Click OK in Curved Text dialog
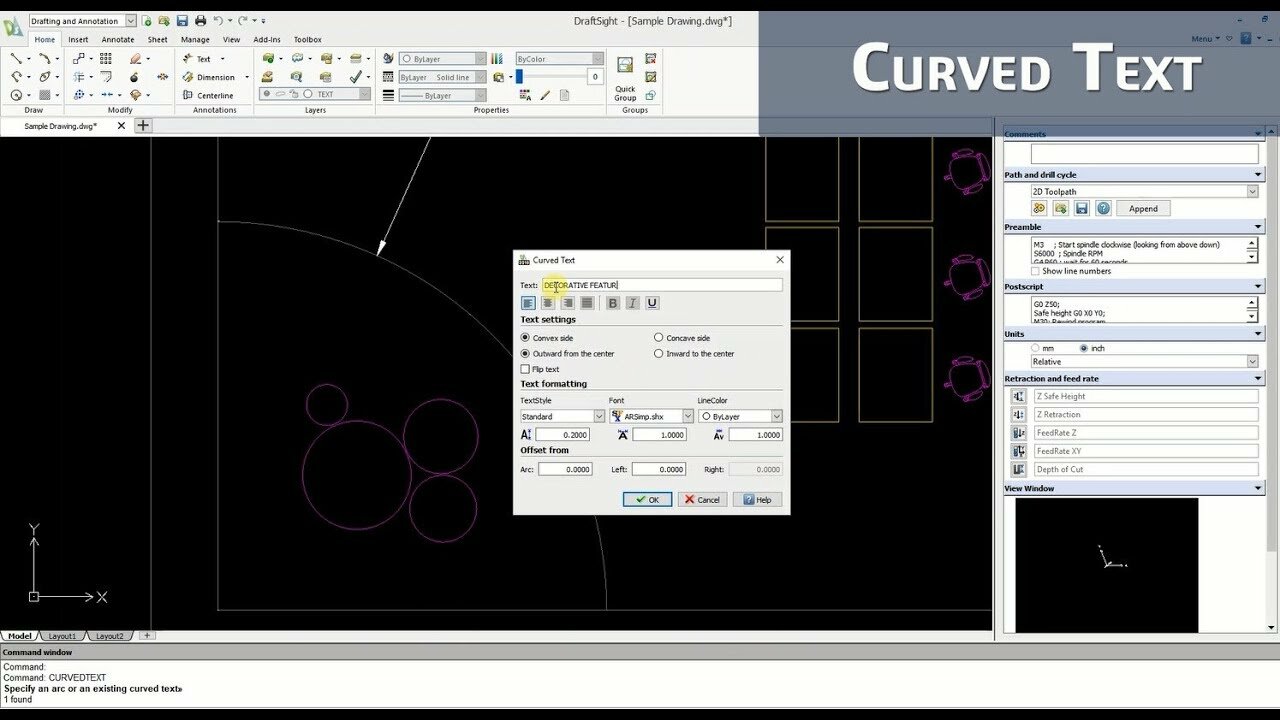The width and height of the screenshot is (1280, 720). tap(647, 500)
